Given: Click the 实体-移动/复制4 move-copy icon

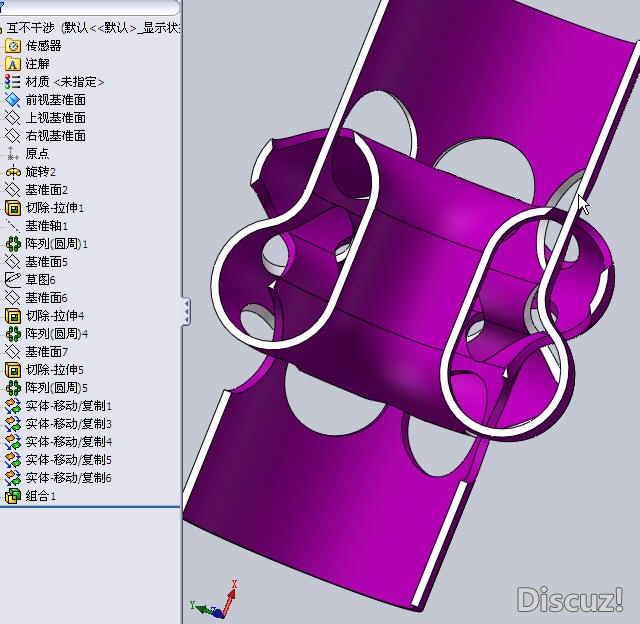Looking at the screenshot, I should tap(13, 442).
